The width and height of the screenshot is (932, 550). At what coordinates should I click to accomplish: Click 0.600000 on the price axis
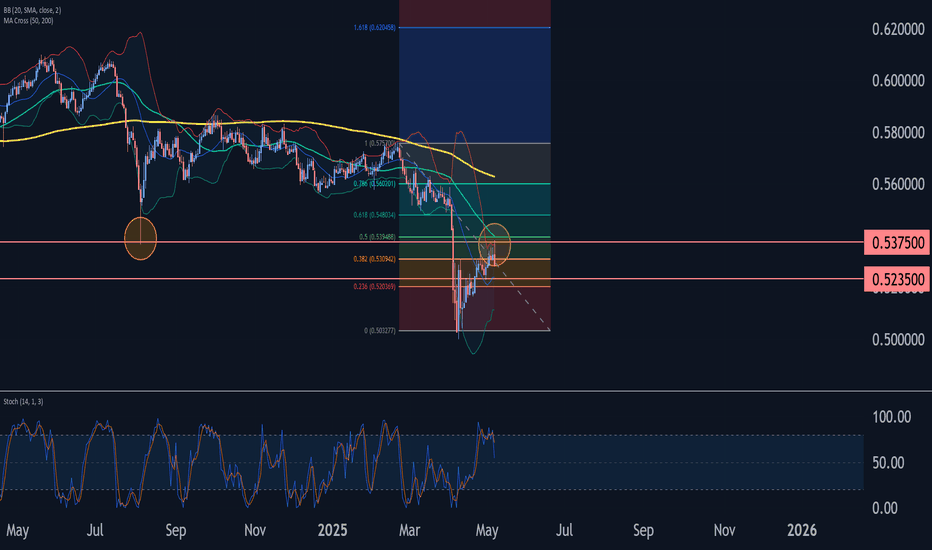pos(898,81)
